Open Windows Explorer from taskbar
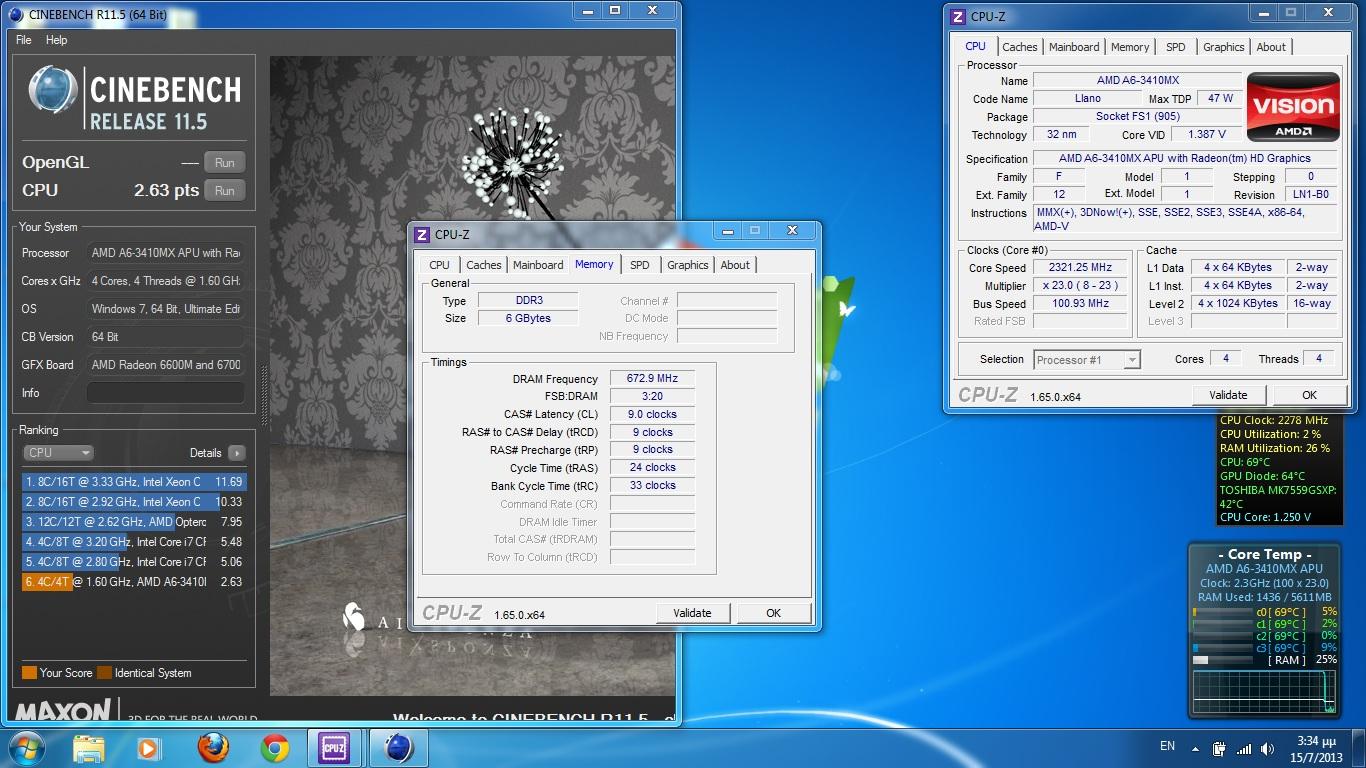The width and height of the screenshot is (1366, 768). coord(89,748)
